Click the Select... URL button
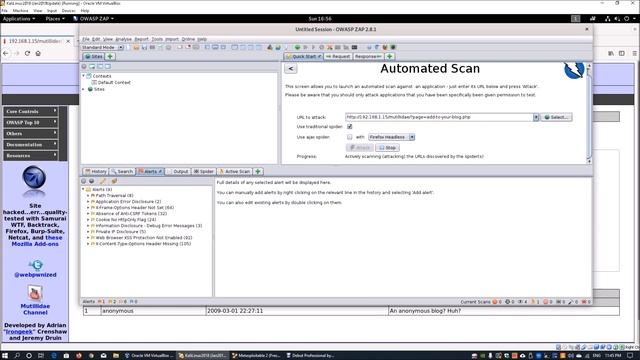The height and width of the screenshot is (360, 640). [556, 117]
